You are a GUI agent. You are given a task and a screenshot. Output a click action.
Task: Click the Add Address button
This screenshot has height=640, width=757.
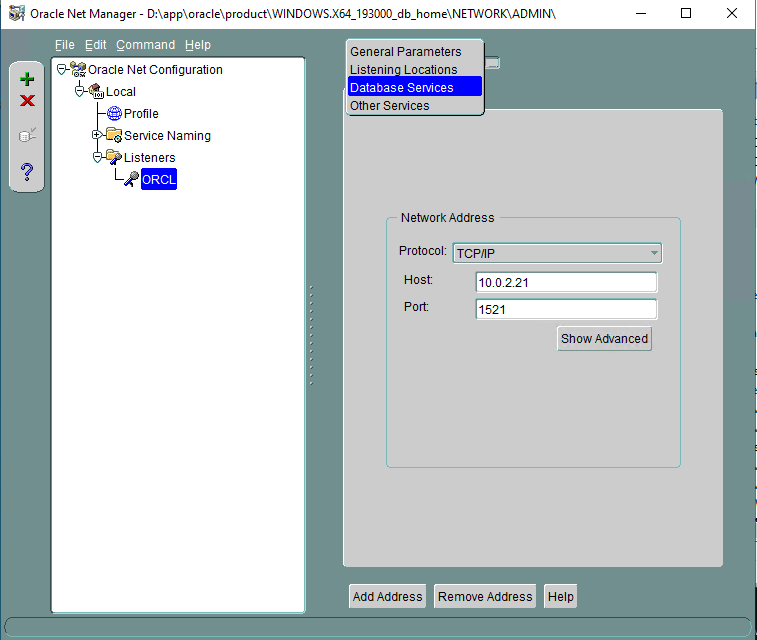387,597
